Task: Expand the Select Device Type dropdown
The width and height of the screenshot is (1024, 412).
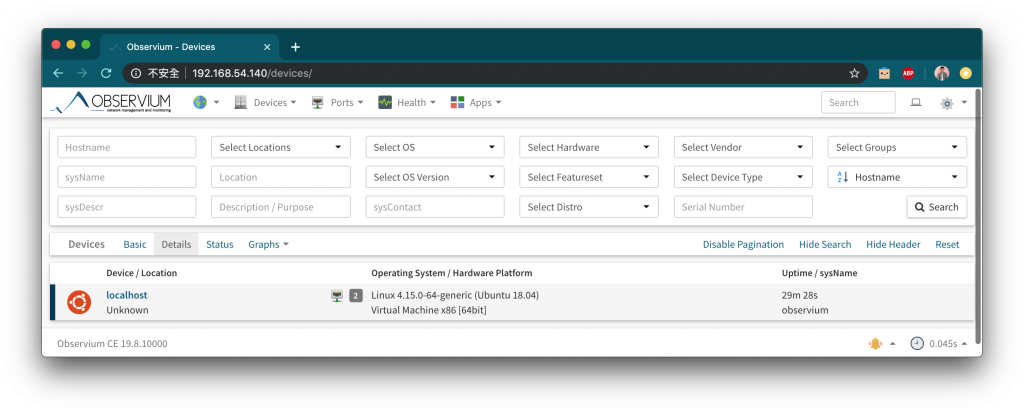Action: (743, 177)
